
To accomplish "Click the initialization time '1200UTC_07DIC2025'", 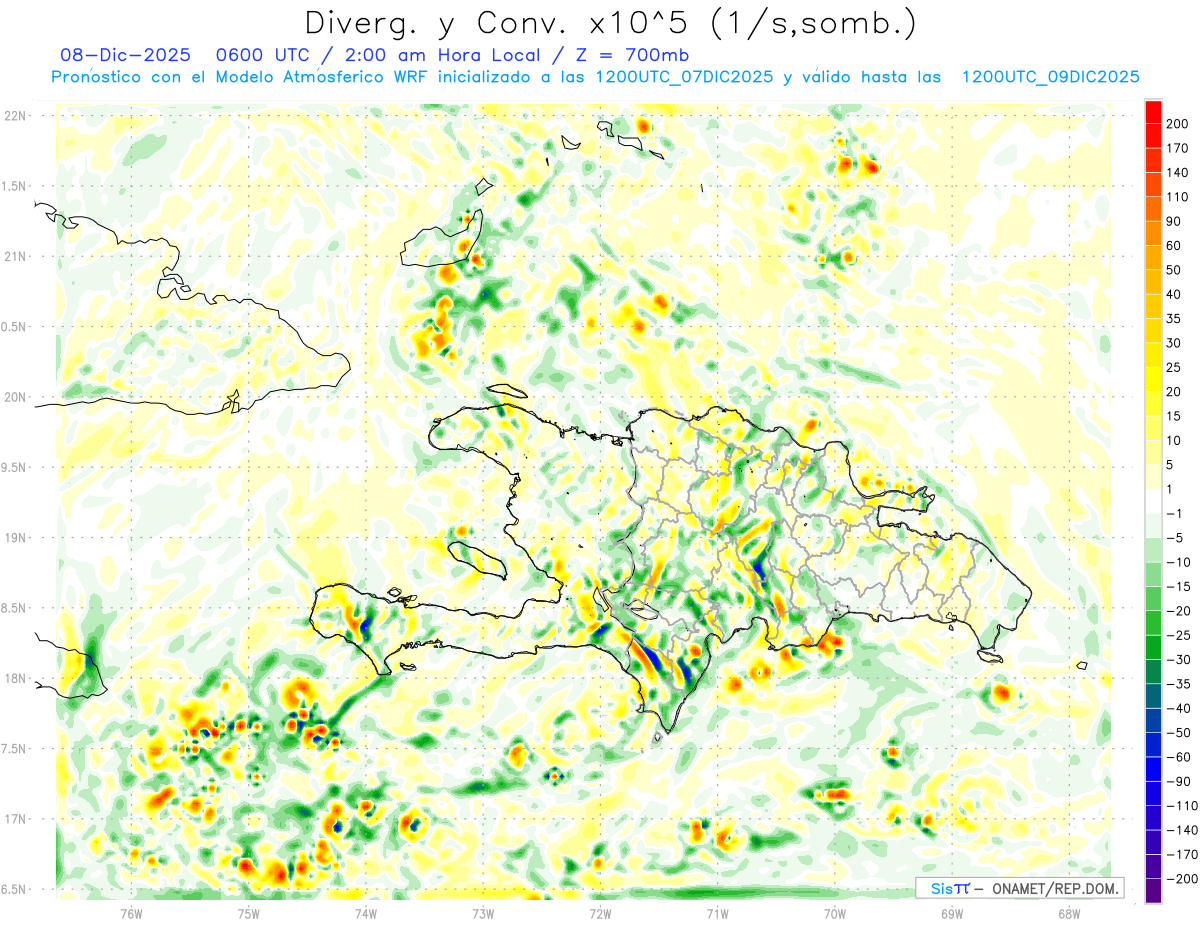I will 684,77.
